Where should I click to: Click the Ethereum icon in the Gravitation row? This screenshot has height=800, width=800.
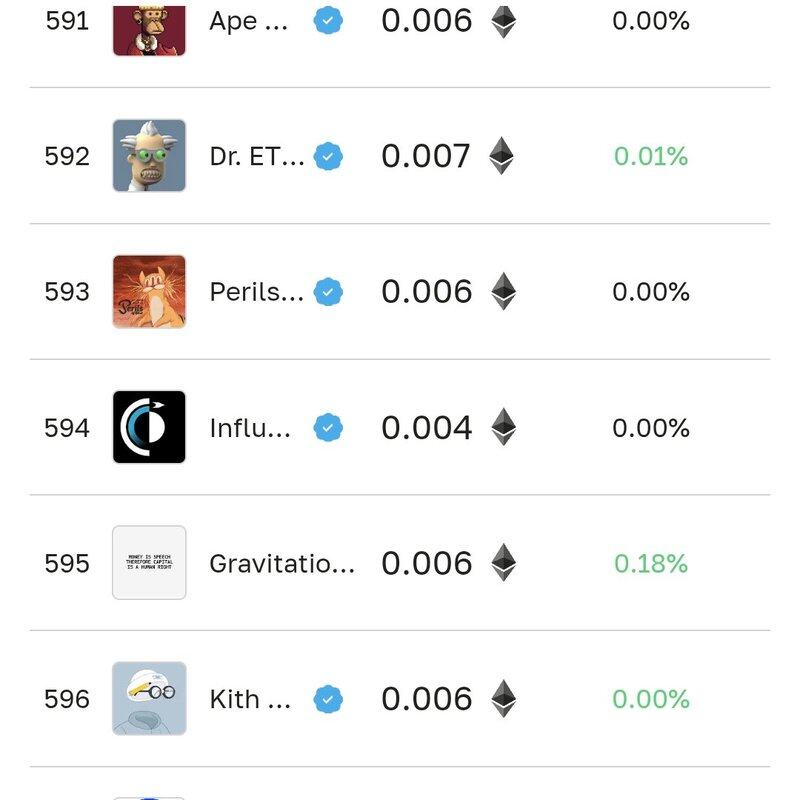(503, 563)
